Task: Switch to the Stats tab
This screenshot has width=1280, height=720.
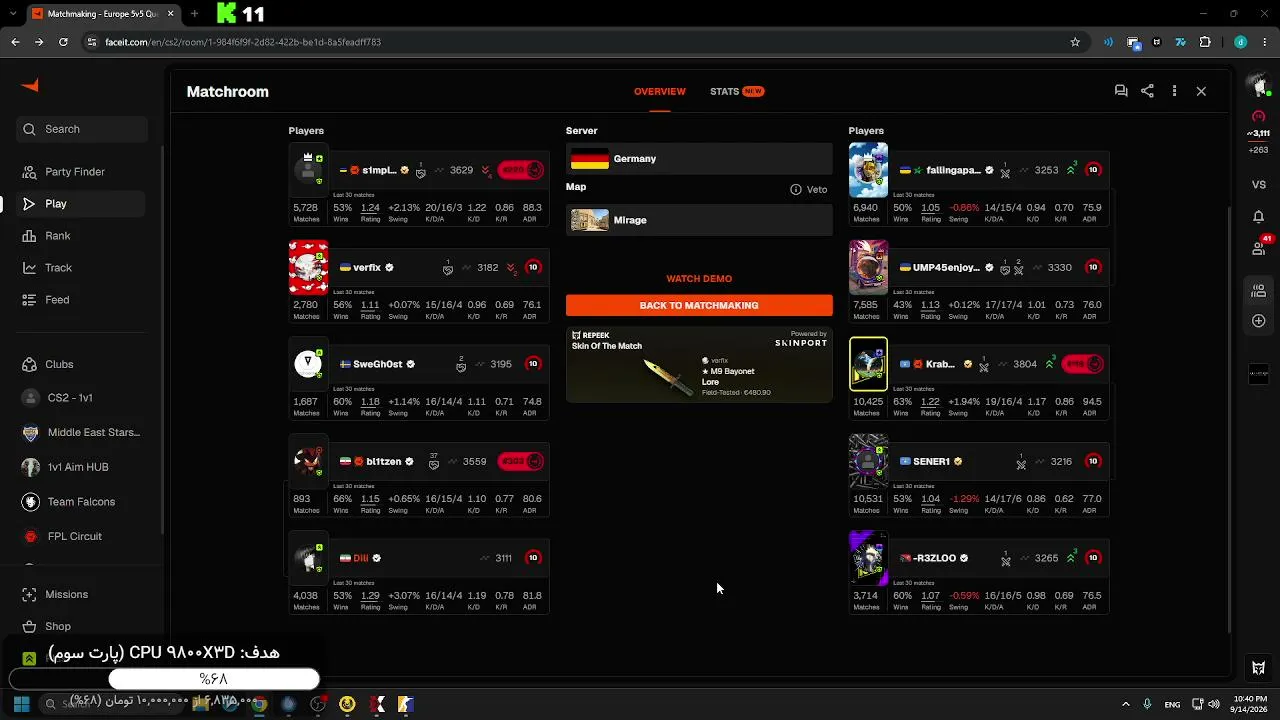Action: pos(736,91)
